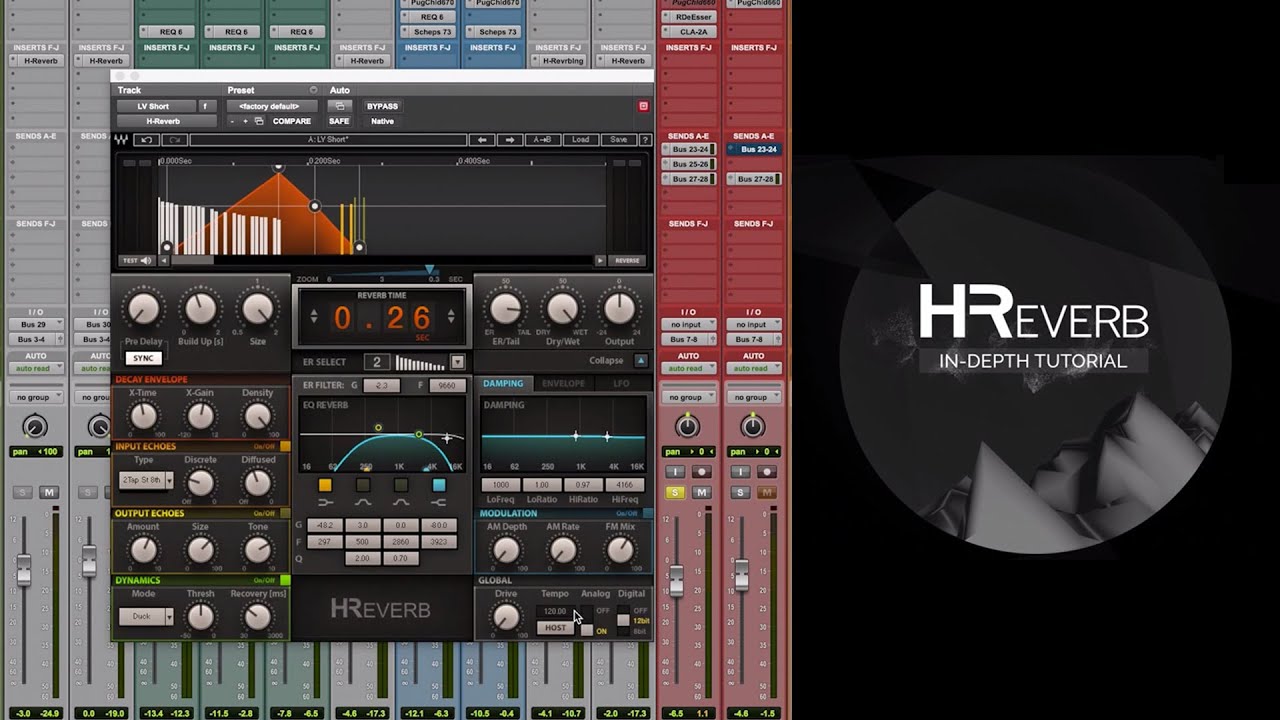Switch to the ENVELOPE tab
The width and height of the screenshot is (1280, 720).
point(563,383)
